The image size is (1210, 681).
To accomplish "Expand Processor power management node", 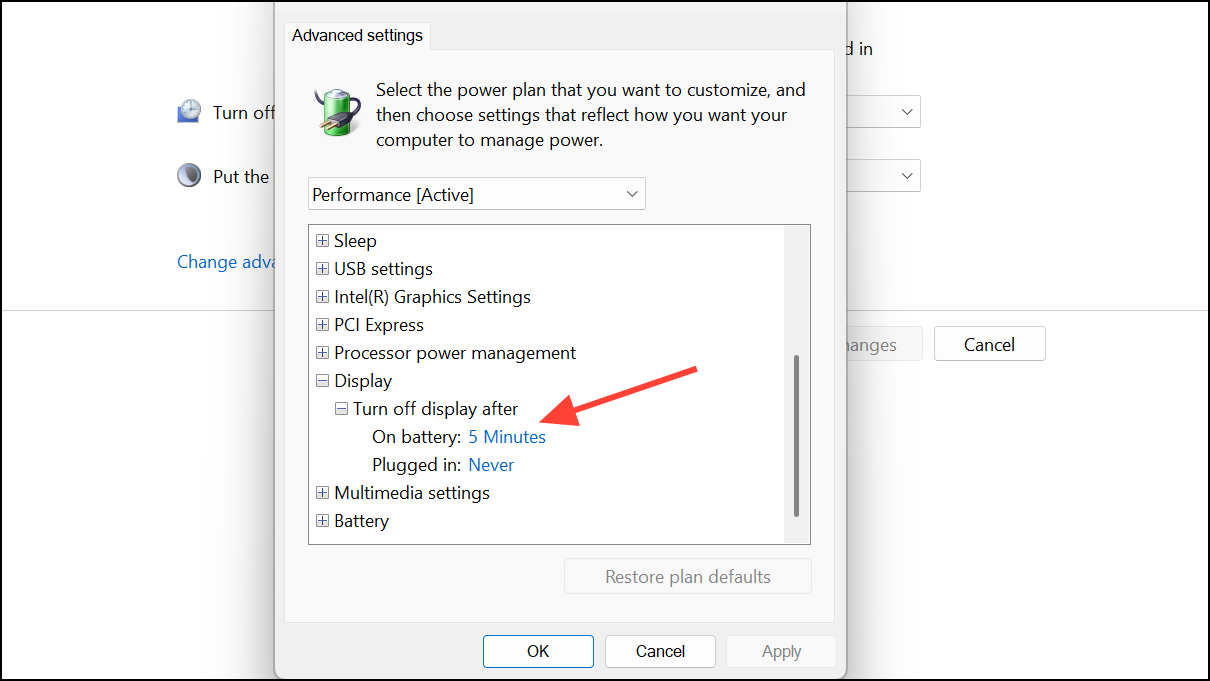I will (x=322, y=353).
